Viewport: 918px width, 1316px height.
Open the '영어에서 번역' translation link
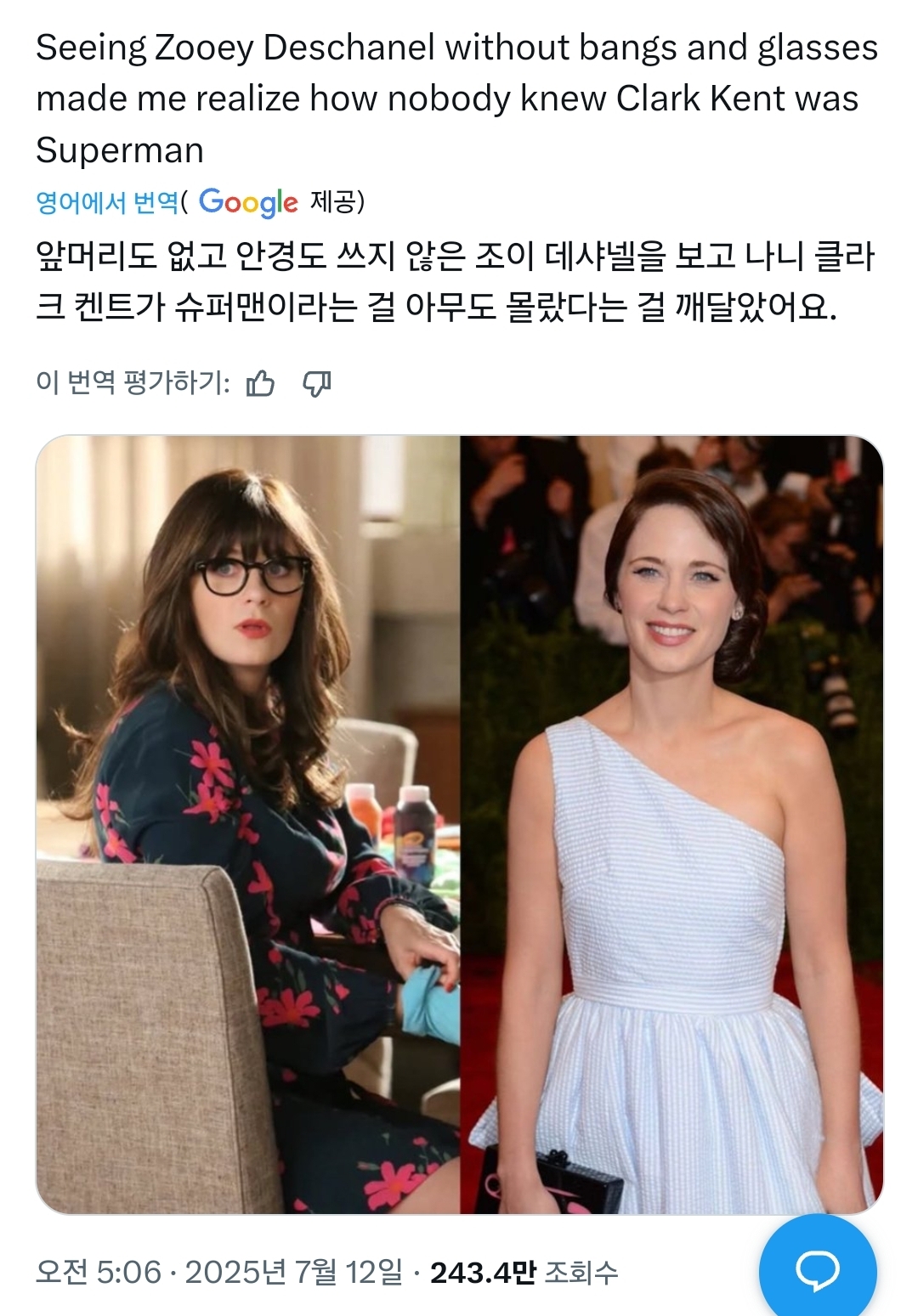pos(107,202)
